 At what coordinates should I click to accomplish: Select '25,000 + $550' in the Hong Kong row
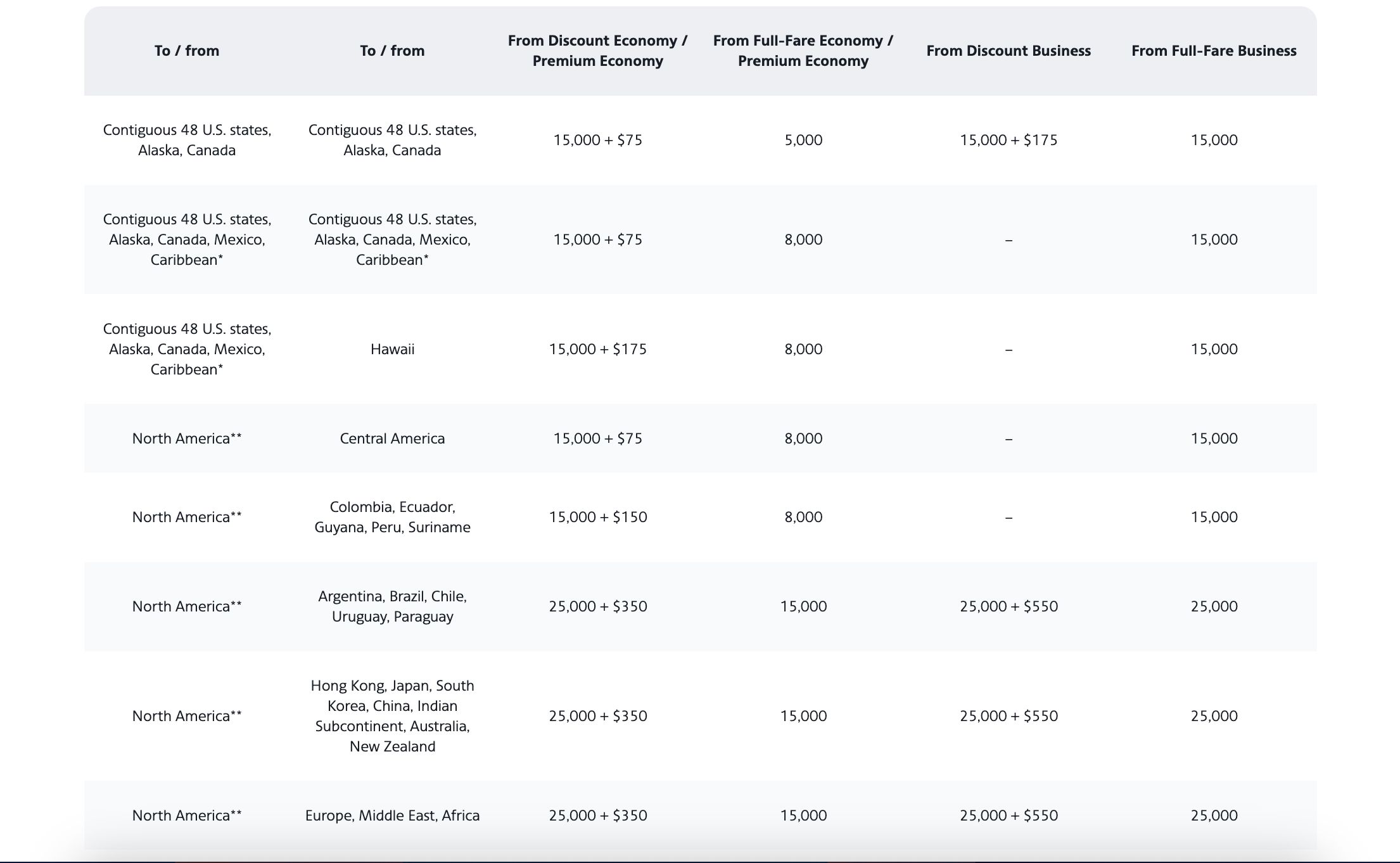point(1009,716)
